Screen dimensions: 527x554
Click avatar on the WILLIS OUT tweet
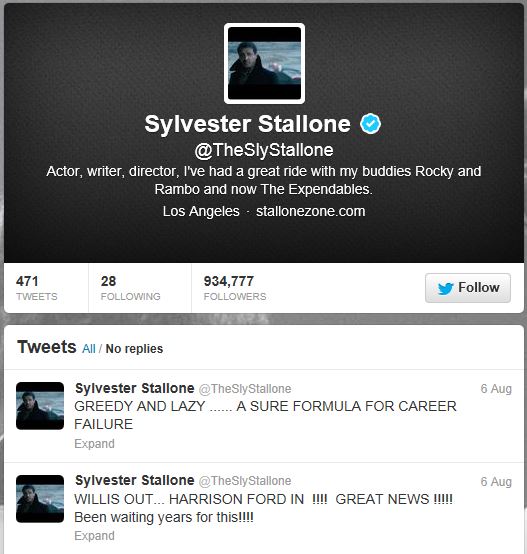40,499
